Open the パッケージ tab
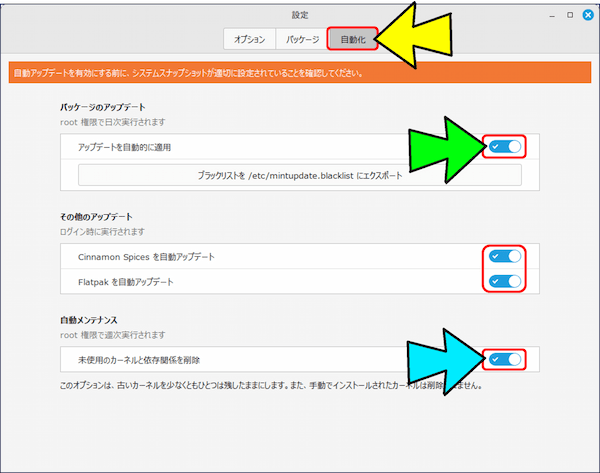 tap(301, 40)
